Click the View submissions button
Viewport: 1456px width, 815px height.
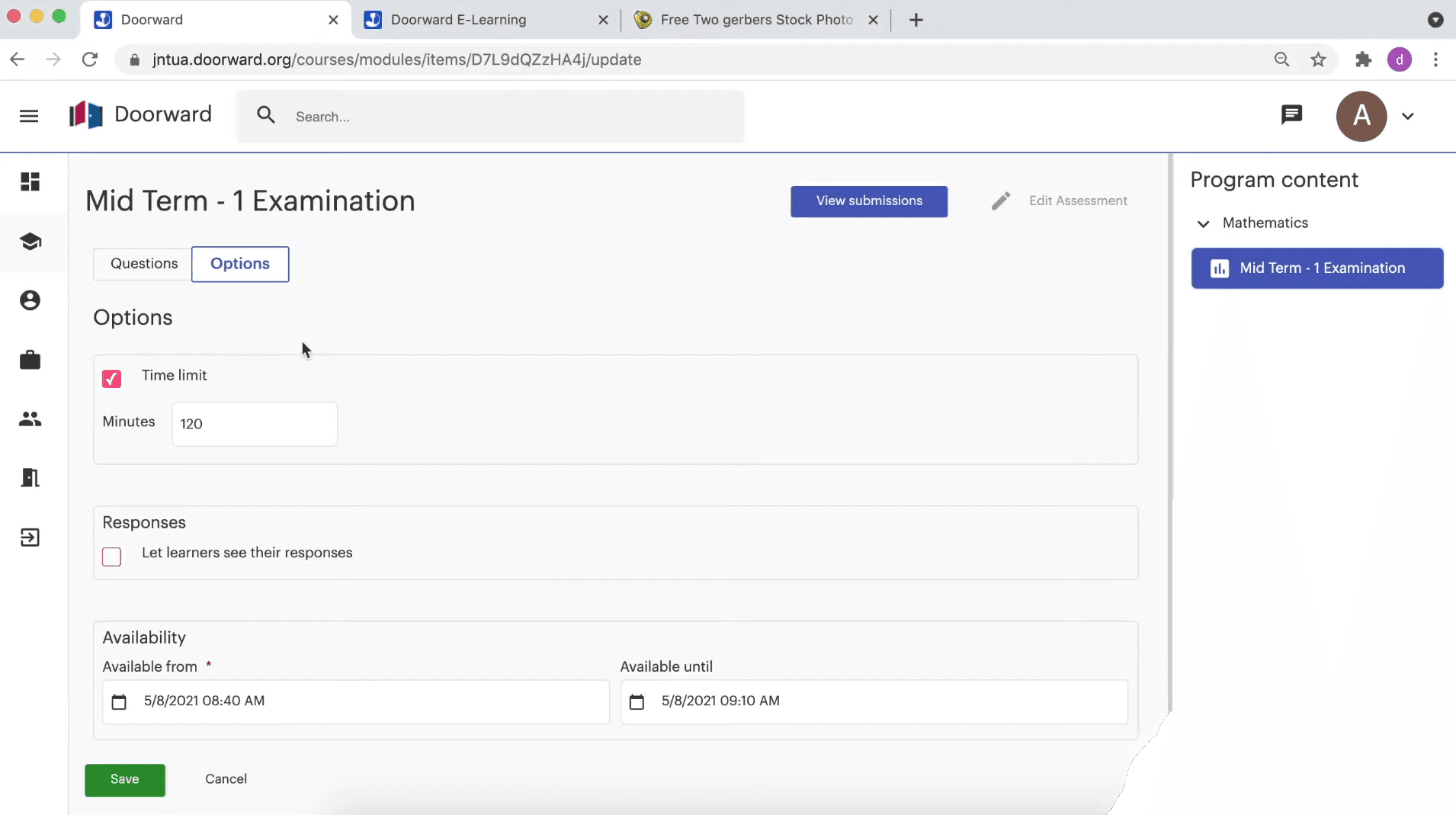point(868,201)
